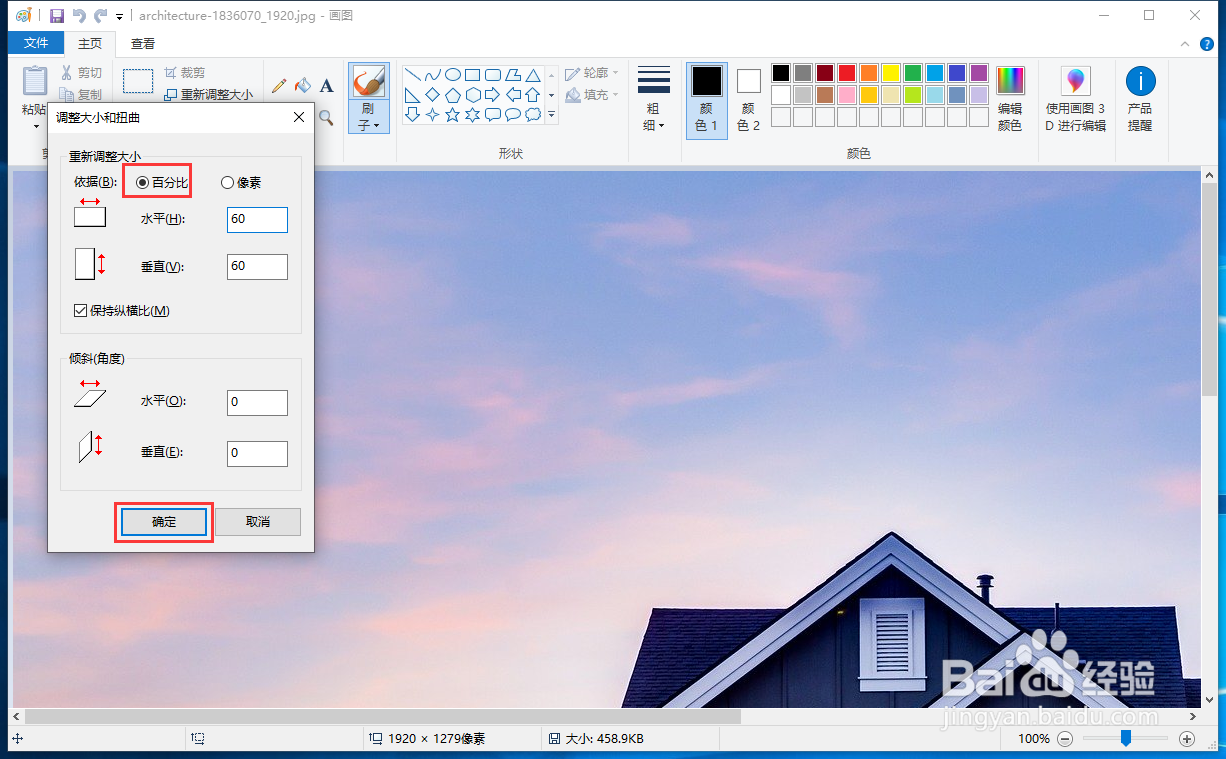Image resolution: width=1226 pixels, height=759 pixels.
Task: Open the 填充 fill dropdown
Action: coord(592,95)
